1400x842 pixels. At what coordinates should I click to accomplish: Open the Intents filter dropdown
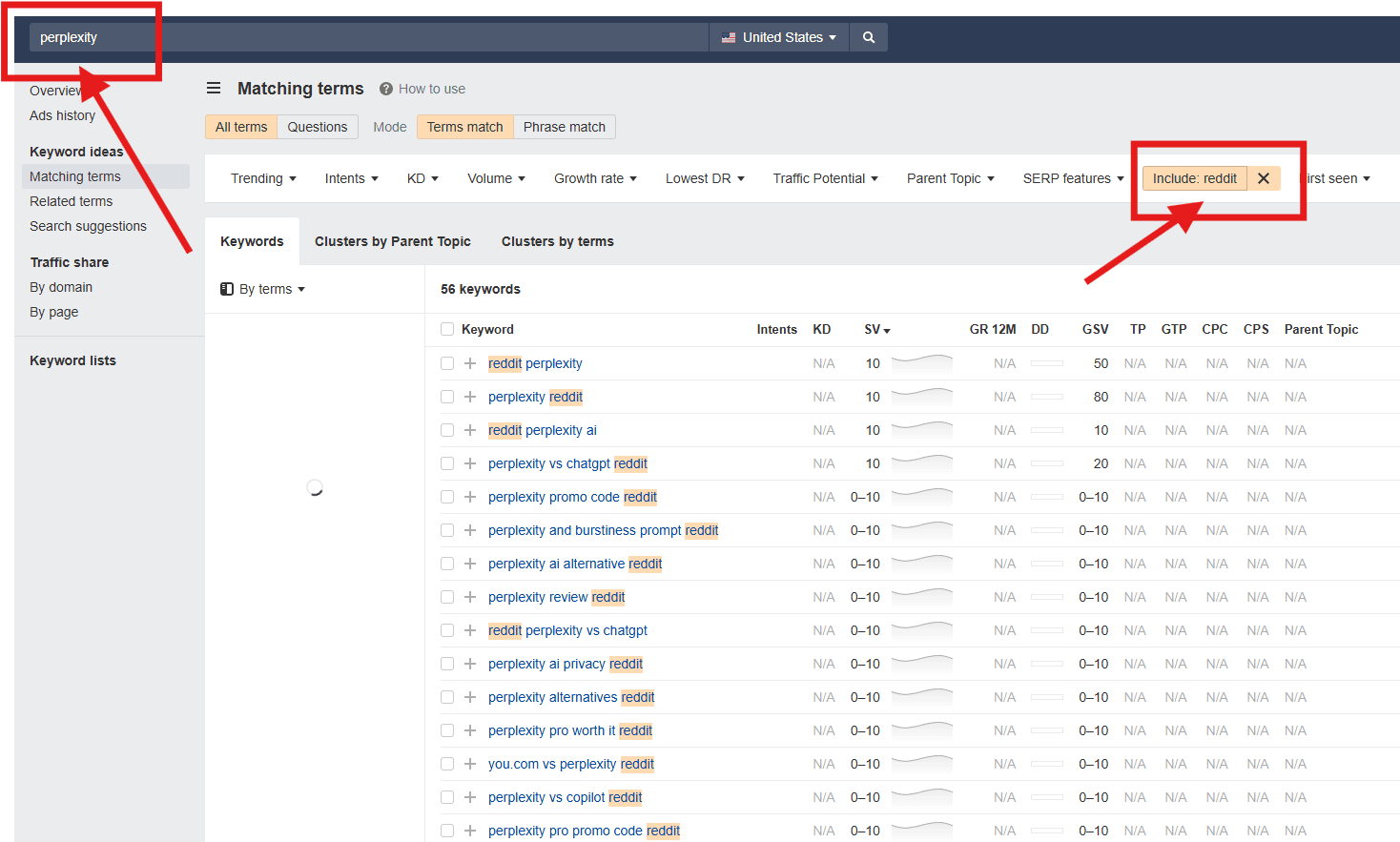tap(351, 178)
